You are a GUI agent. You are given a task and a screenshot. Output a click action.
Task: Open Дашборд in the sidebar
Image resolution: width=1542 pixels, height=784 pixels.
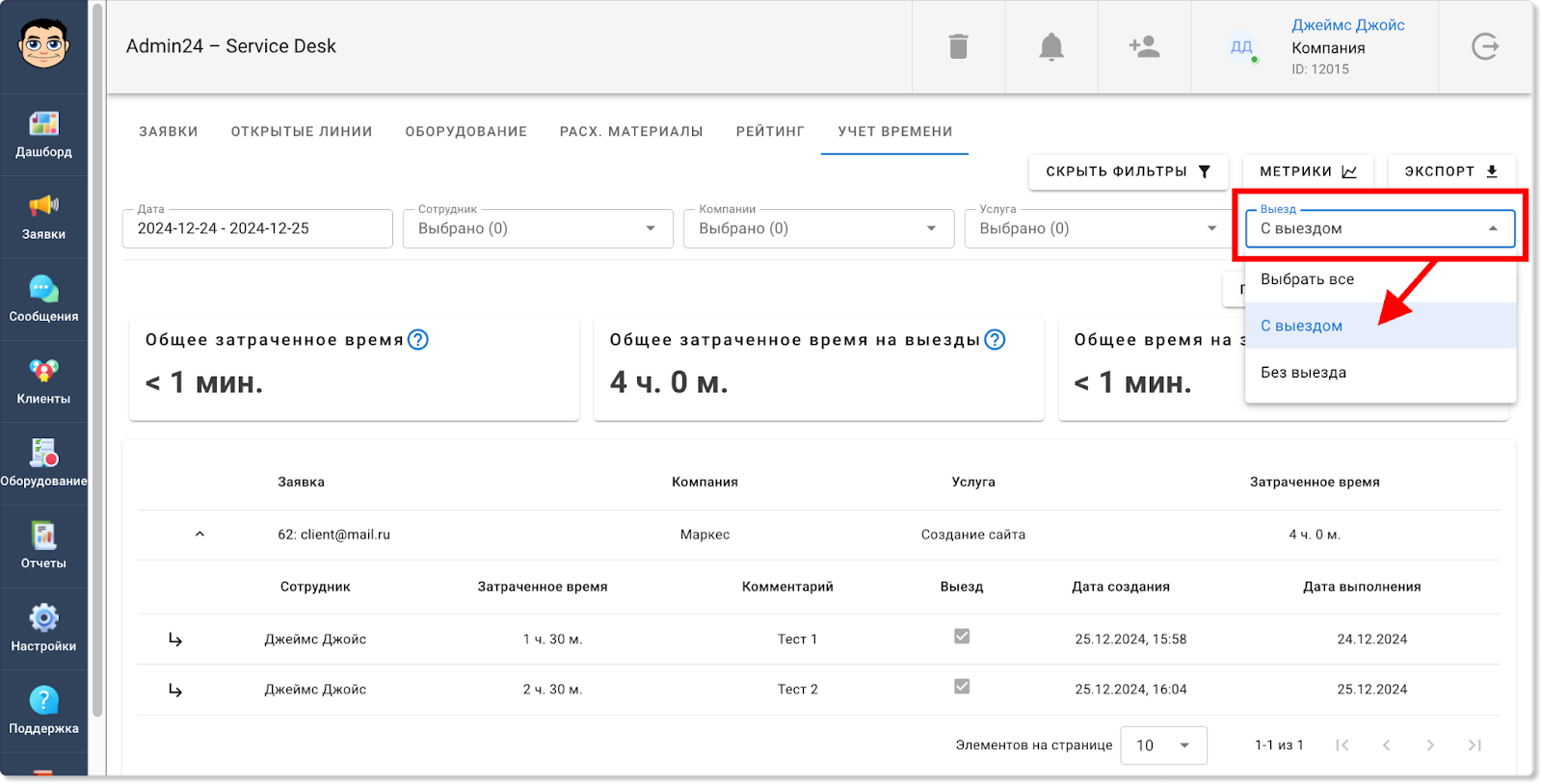pyautogui.click(x=43, y=134)
